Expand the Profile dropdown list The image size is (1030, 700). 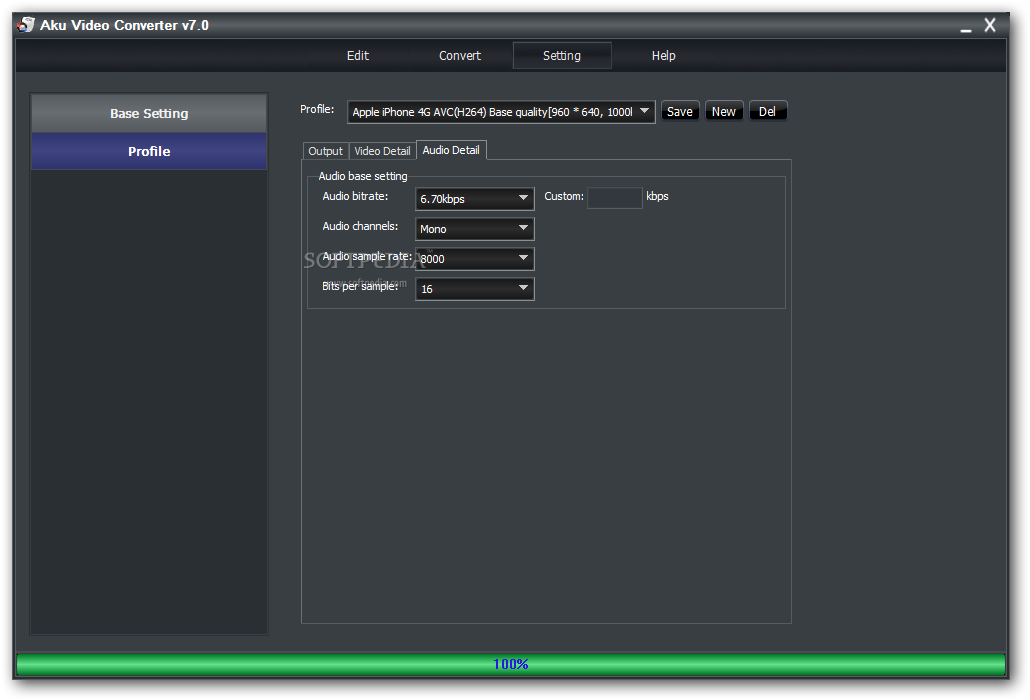501,112
